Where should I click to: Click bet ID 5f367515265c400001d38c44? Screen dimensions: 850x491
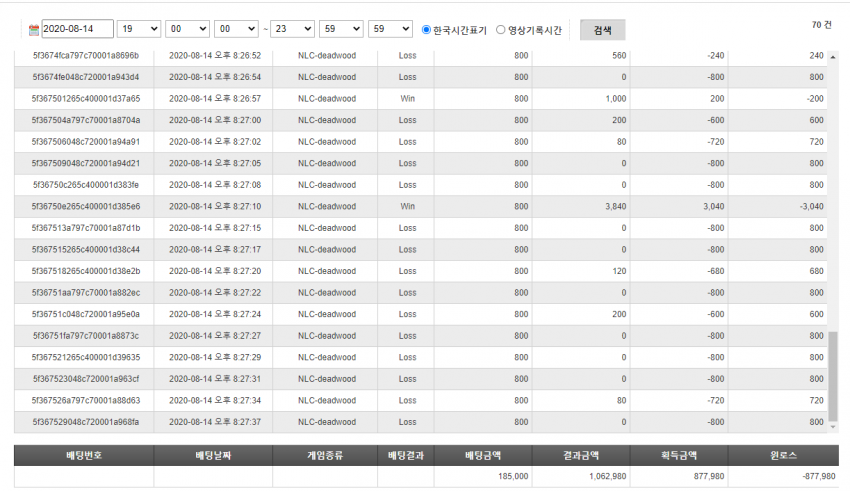pos(86,250)
